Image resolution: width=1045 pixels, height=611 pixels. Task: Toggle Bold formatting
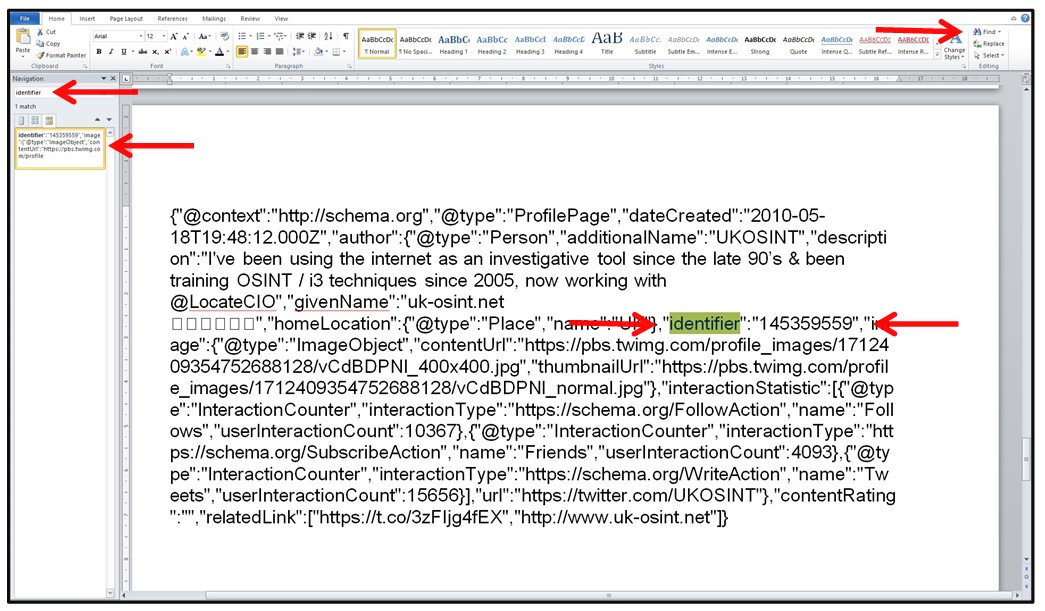tap(99, 51)
